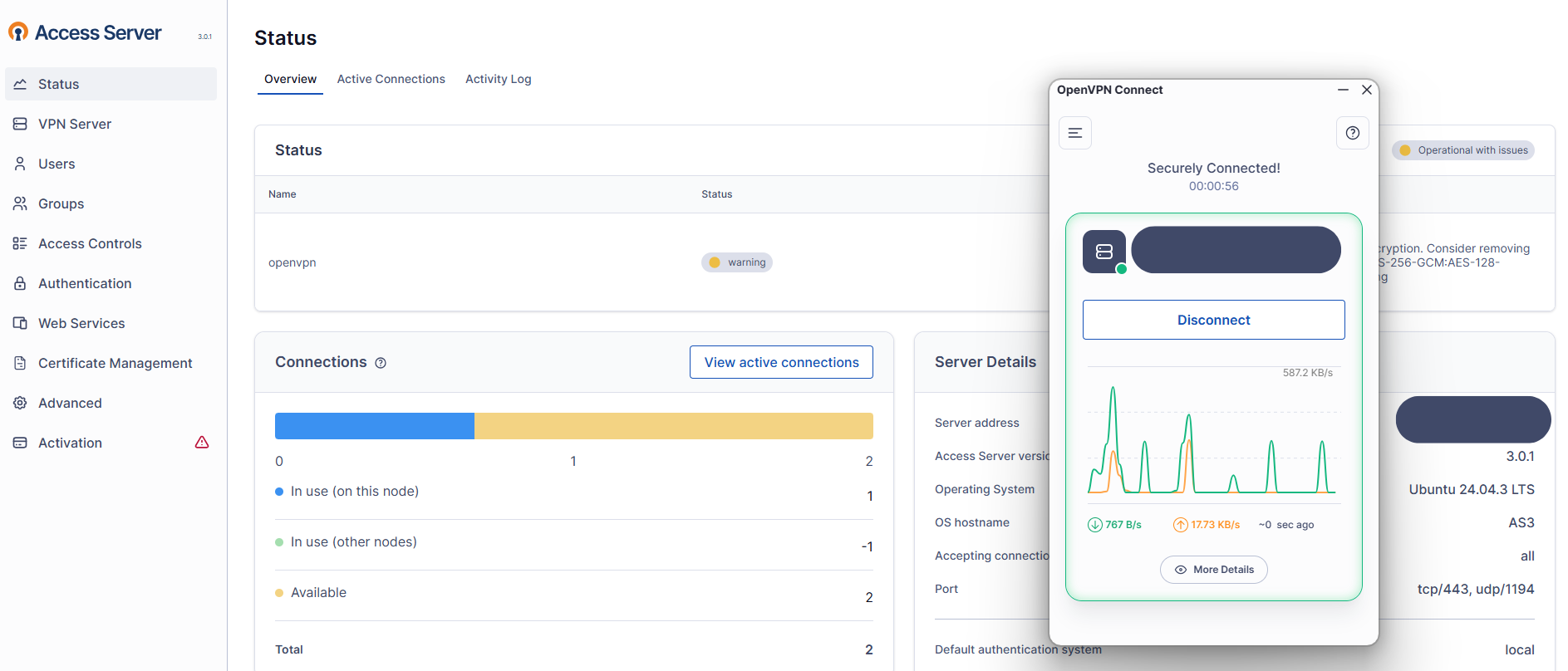Click the Advanced gear icon

coord(20,403)
